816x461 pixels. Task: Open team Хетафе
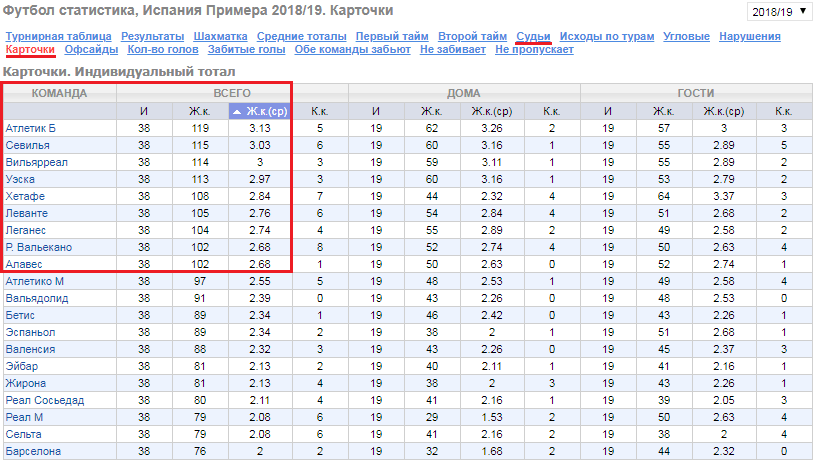[25, 197]
